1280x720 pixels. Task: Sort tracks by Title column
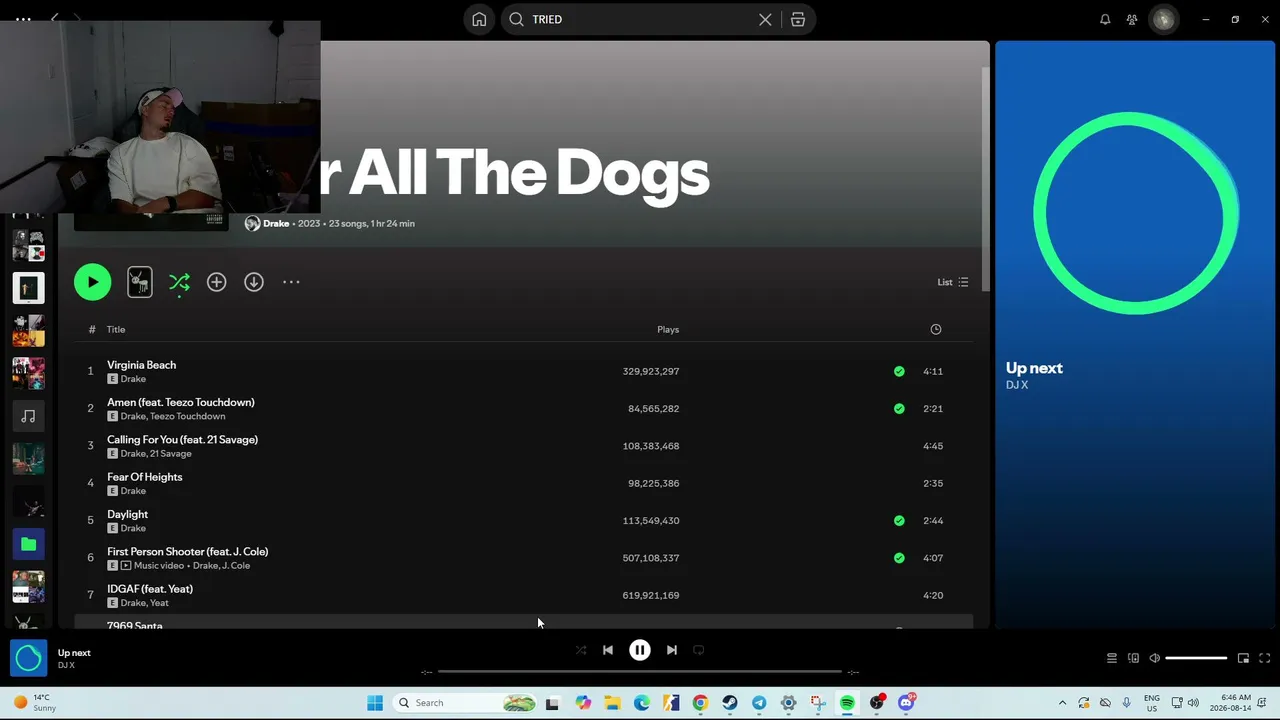tap(116, 329)
